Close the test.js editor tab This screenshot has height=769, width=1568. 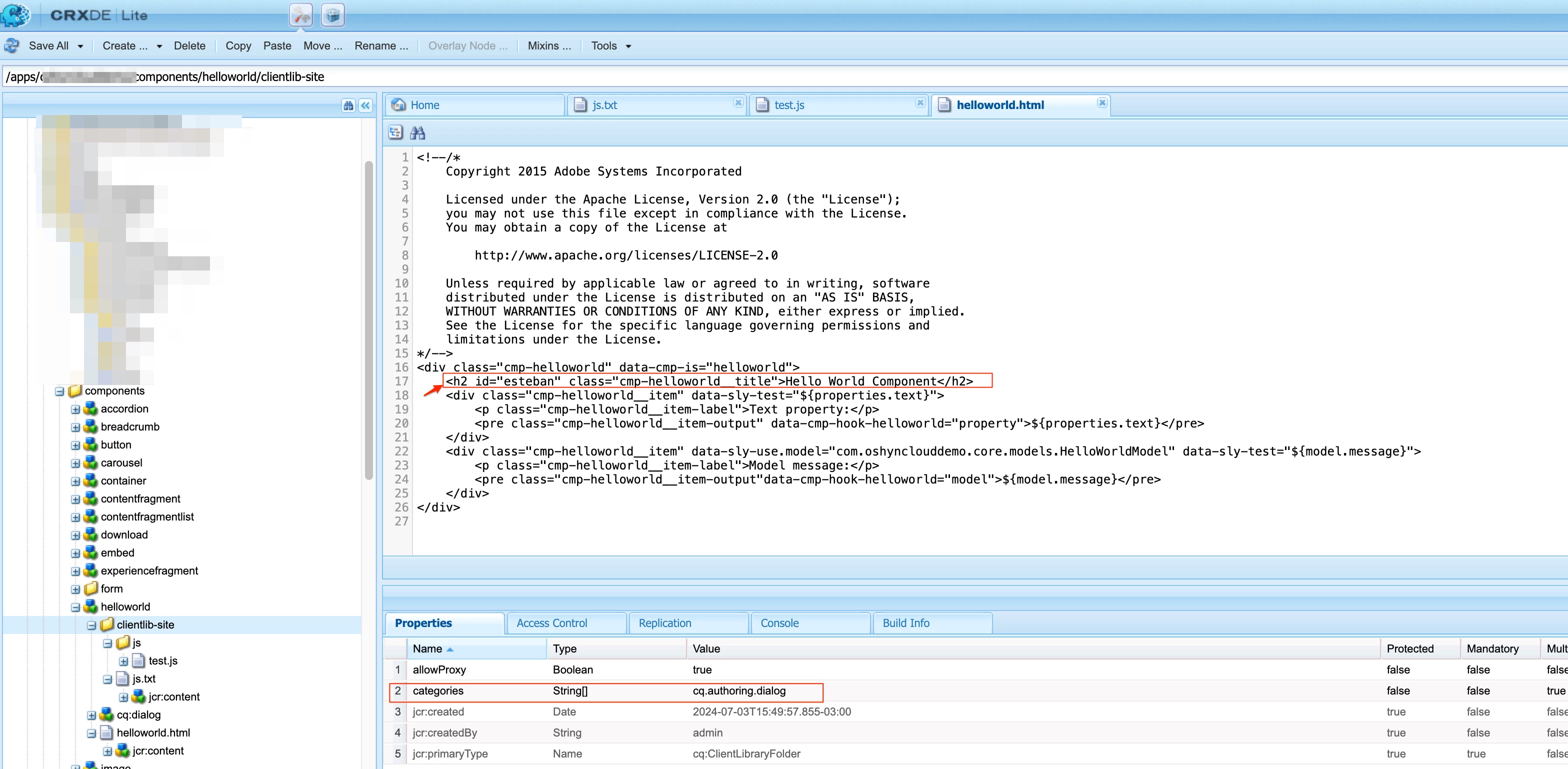coord(919,103)
